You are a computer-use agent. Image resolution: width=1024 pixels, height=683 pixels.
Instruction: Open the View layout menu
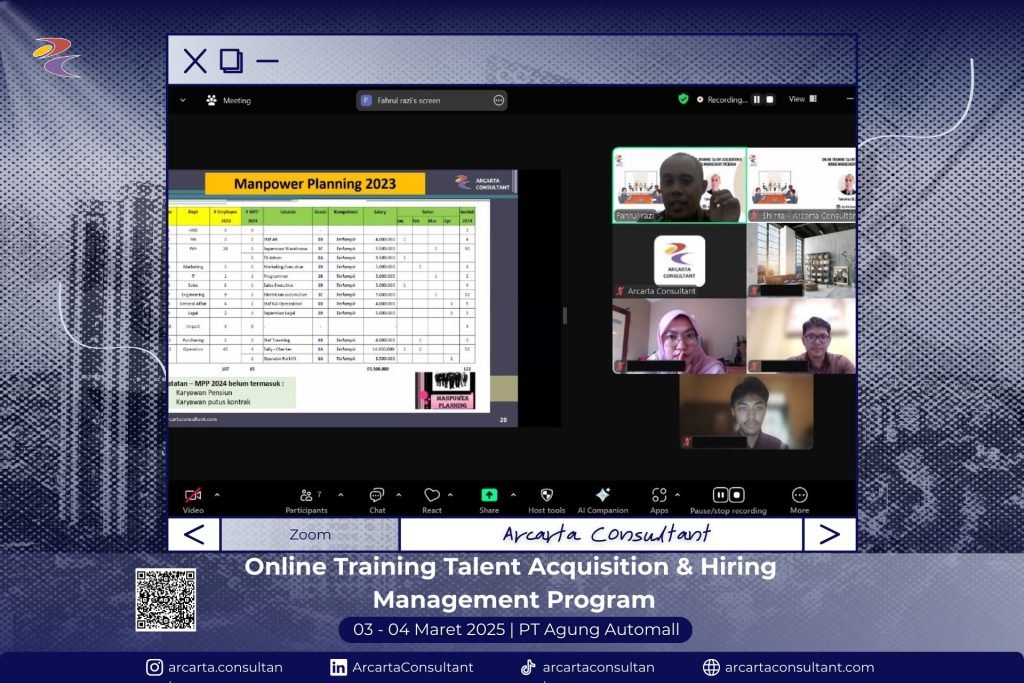tap(802, 99)
